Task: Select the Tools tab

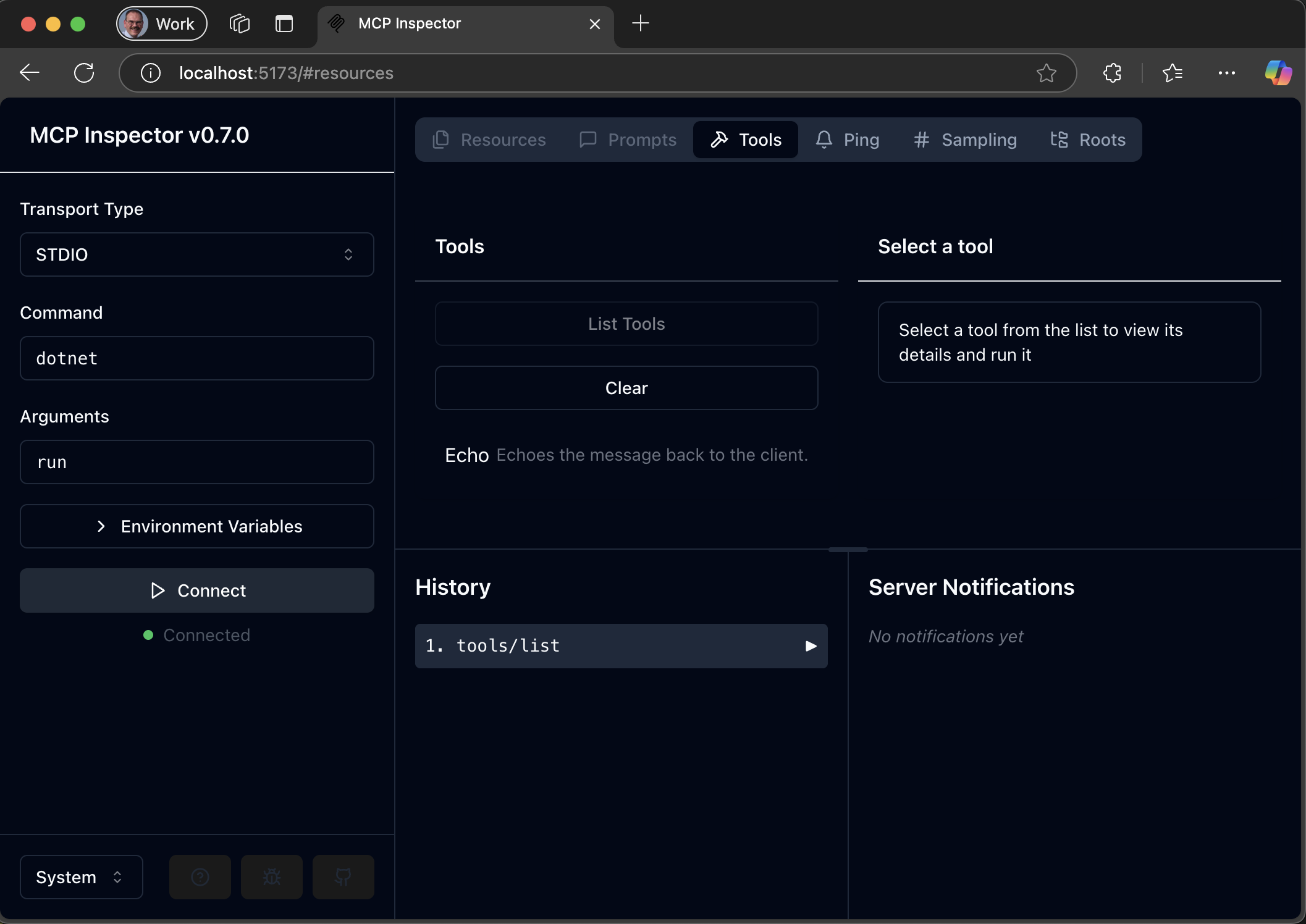Action: (x=746, y=140)
